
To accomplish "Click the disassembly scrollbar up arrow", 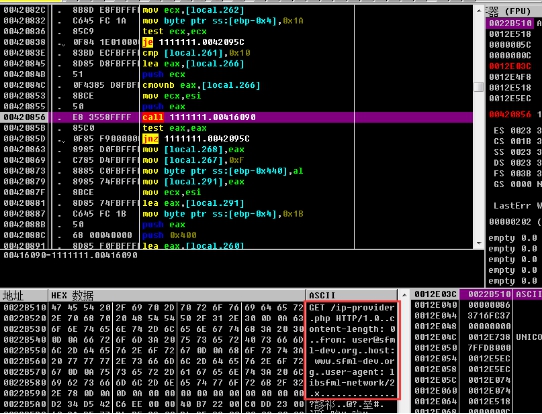I will tap(478, 11).
